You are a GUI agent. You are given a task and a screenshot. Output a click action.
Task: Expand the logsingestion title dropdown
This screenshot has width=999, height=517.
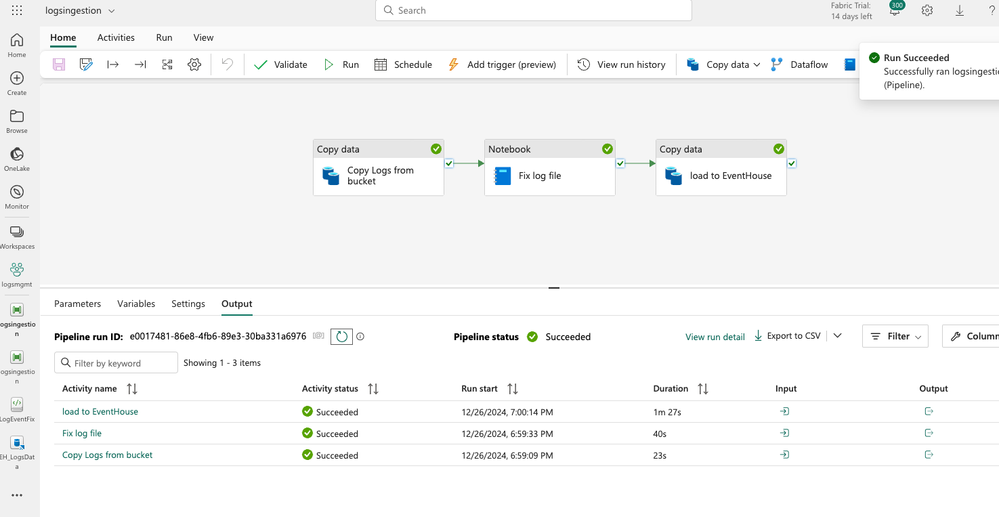pos(111,11)
